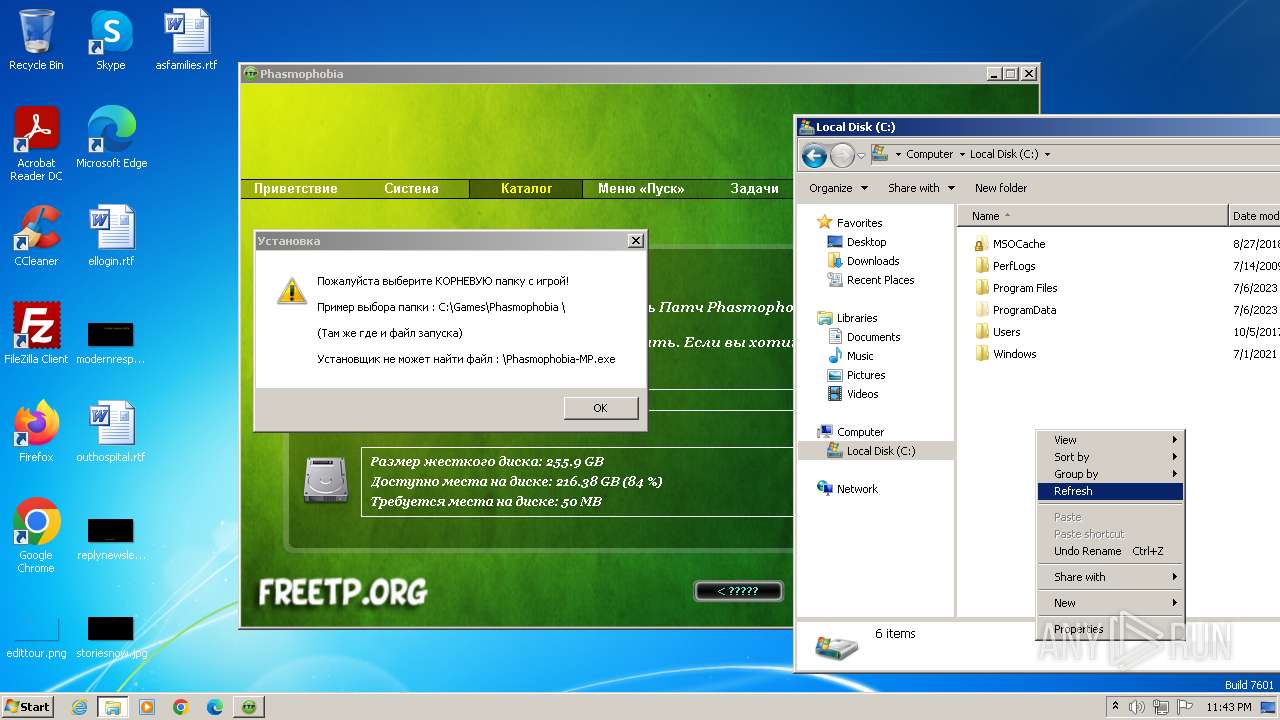Expand Local Disk (C:) breadcrumb arrow
The image size is (1280, 720).
pyautogui.click(x=1047, y=154)
